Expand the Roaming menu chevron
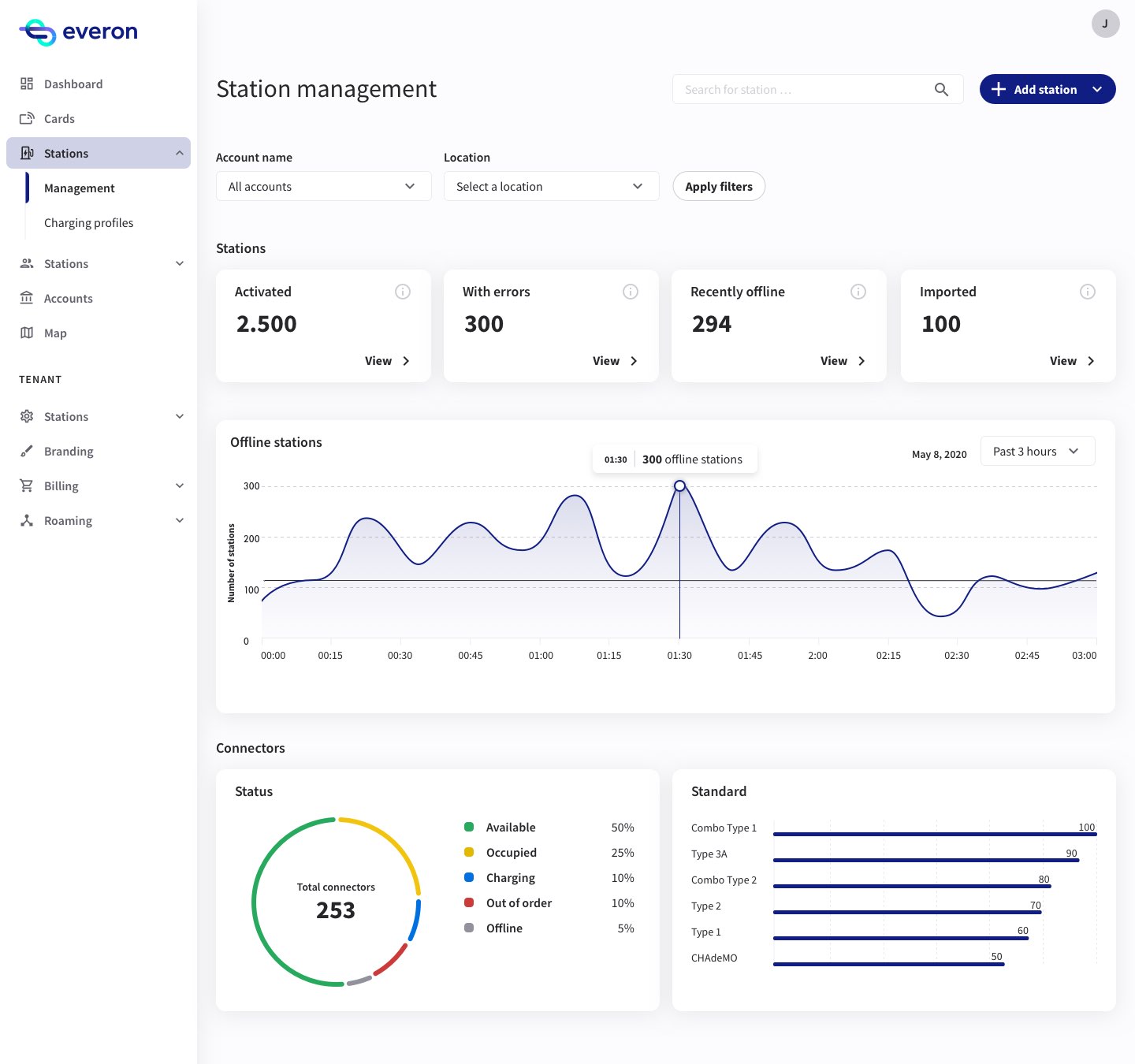Viewport: 1135px width, 1064px height. pyautogui.click(x=180, y=520)
